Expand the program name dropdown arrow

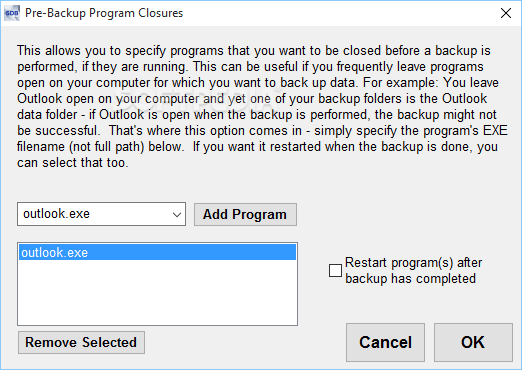pyautogui.click(x=177, y=214)
